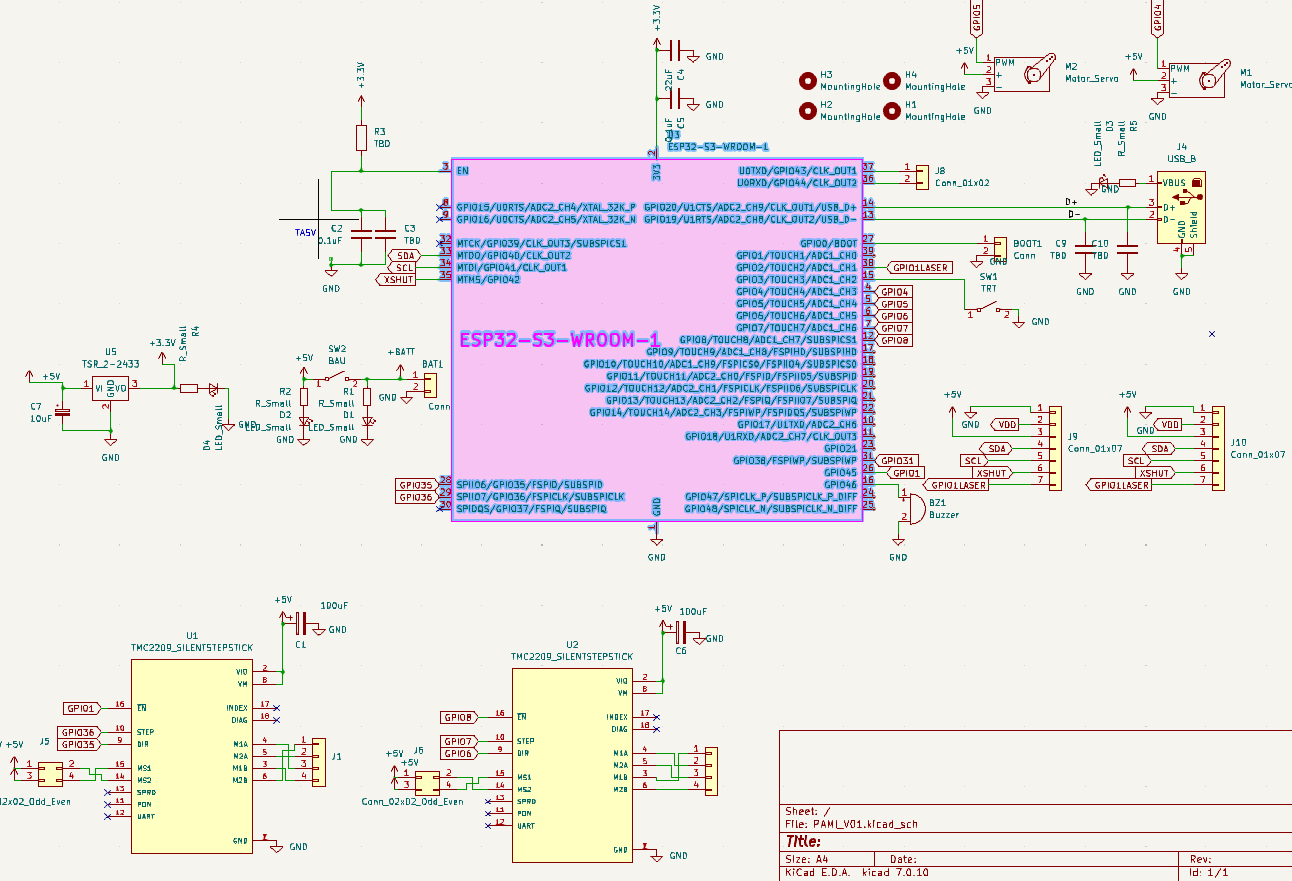Click the GPIO31 global label
Screen dimensions: 1292x881
[897, 460]
